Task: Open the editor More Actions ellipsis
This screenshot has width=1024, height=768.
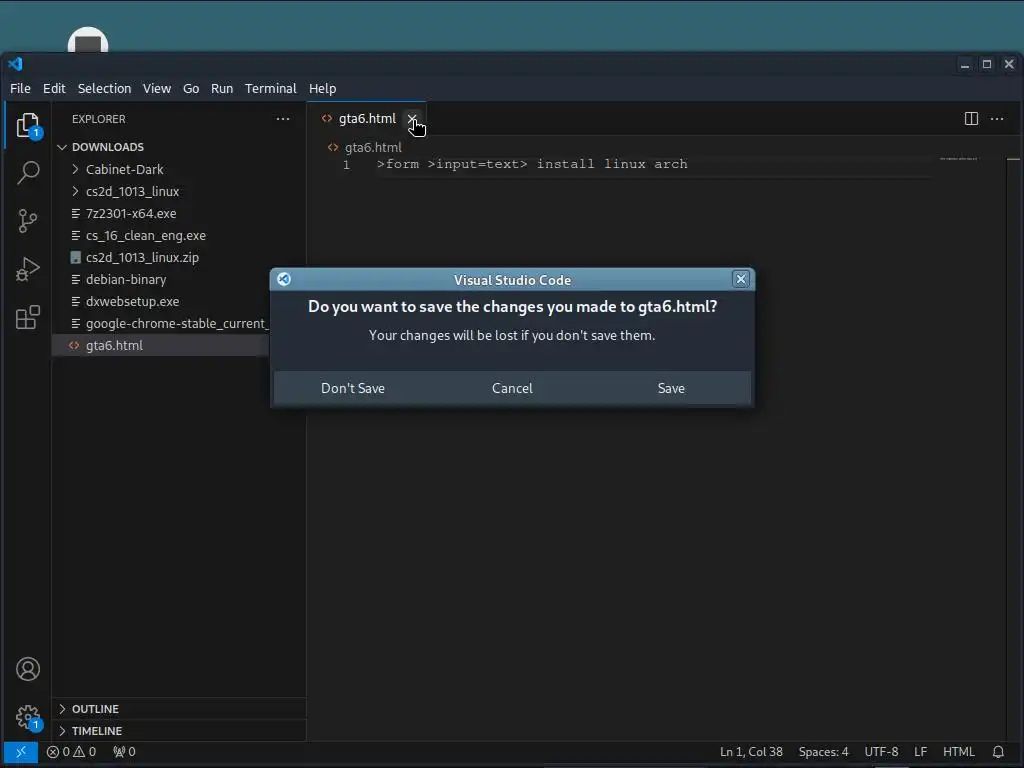Action: click(997, 118)
